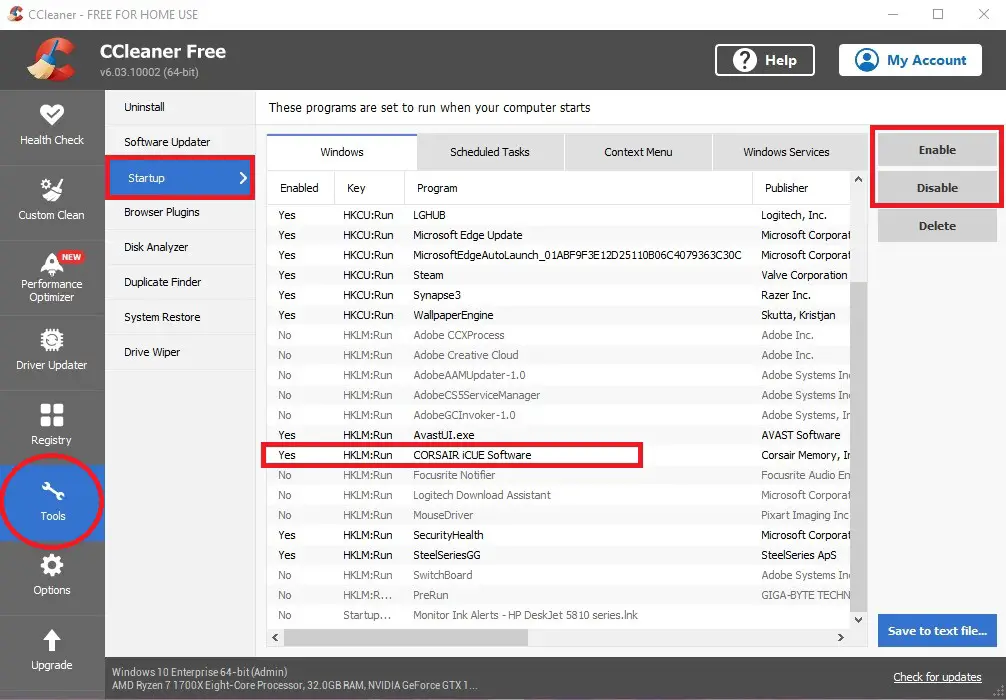1006x700 pixels.
Task: Select the PreRun entry
Action: tap(559, 595)
